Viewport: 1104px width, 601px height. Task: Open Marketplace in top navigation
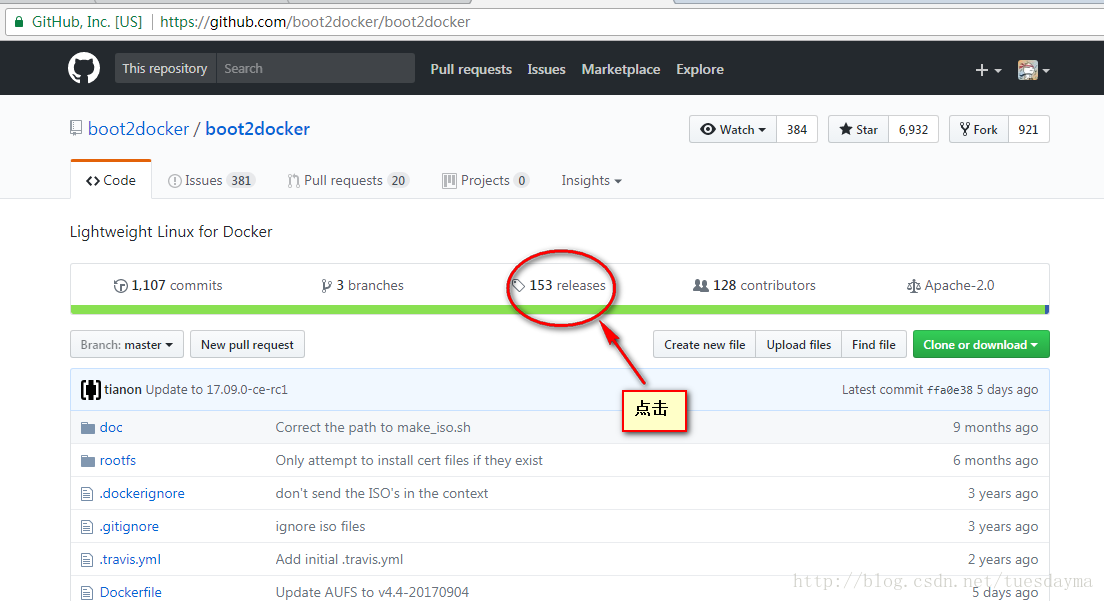(x=621, y=69)
